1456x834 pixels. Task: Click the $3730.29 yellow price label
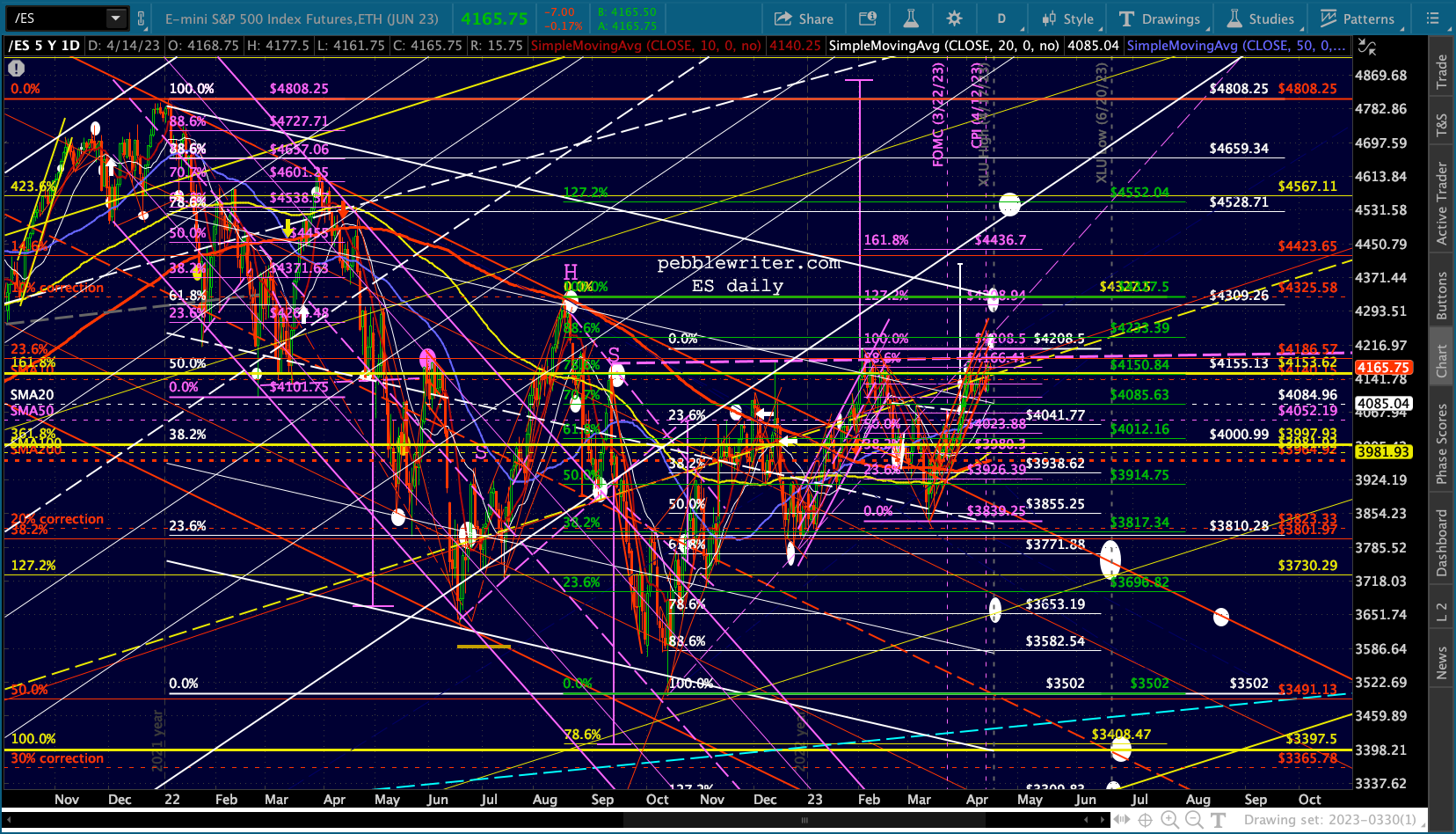pos(1307,566)
